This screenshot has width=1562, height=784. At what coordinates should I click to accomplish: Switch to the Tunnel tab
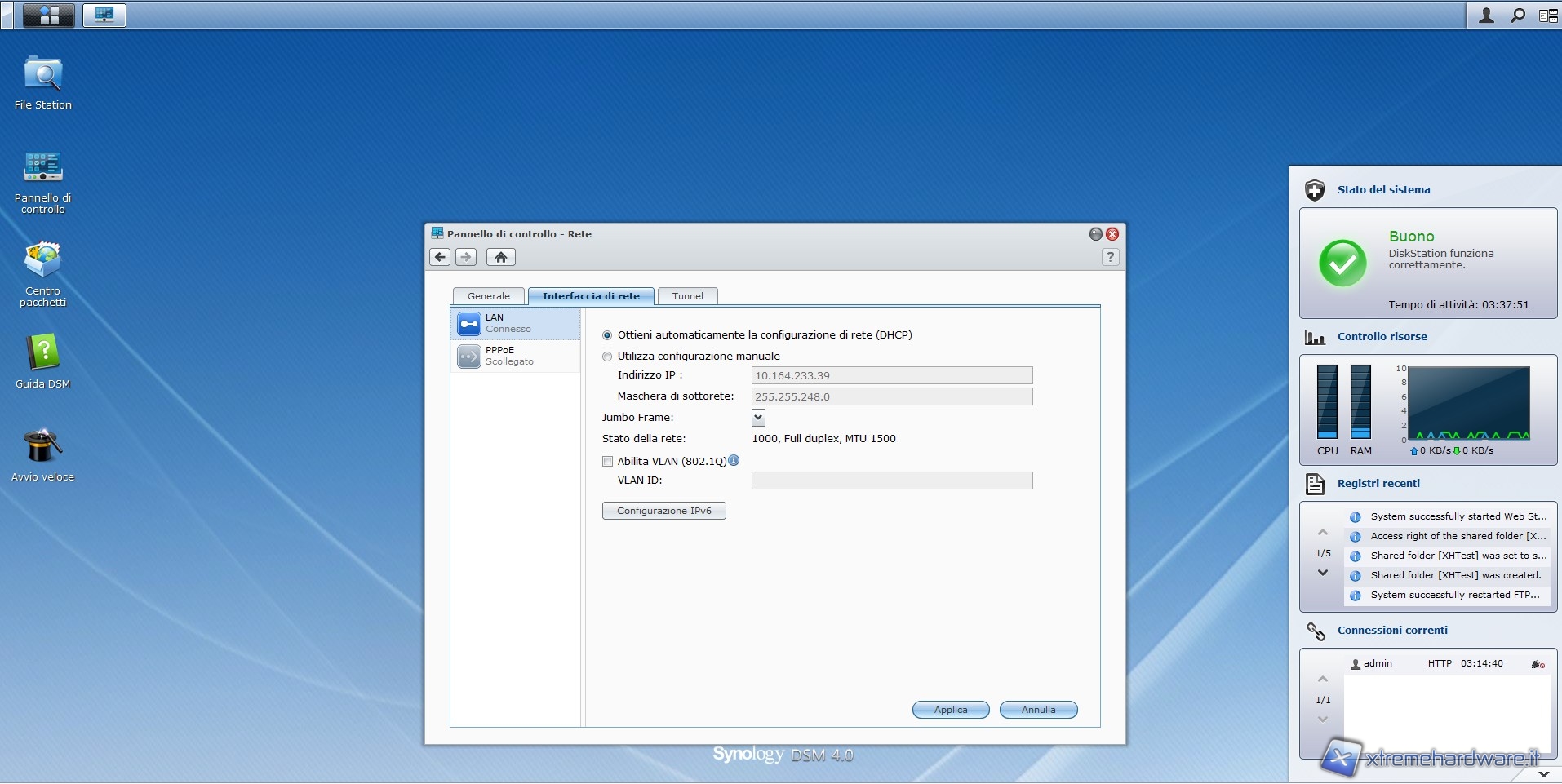click(x=687, y=296)
